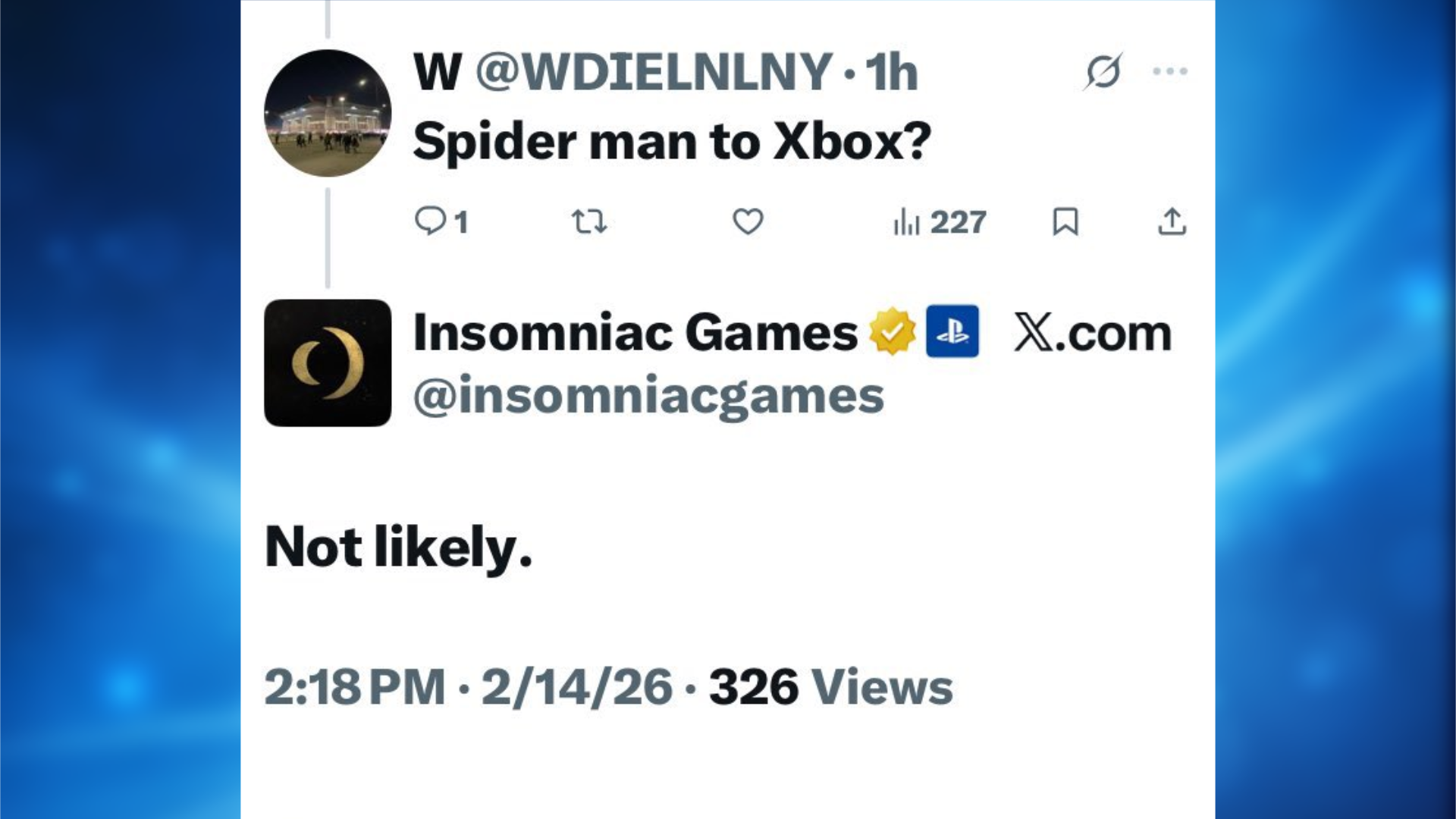The image size is (1456, 819).
Task: Select the 'Not likely.' tweet text
Action: coord(400,548)
